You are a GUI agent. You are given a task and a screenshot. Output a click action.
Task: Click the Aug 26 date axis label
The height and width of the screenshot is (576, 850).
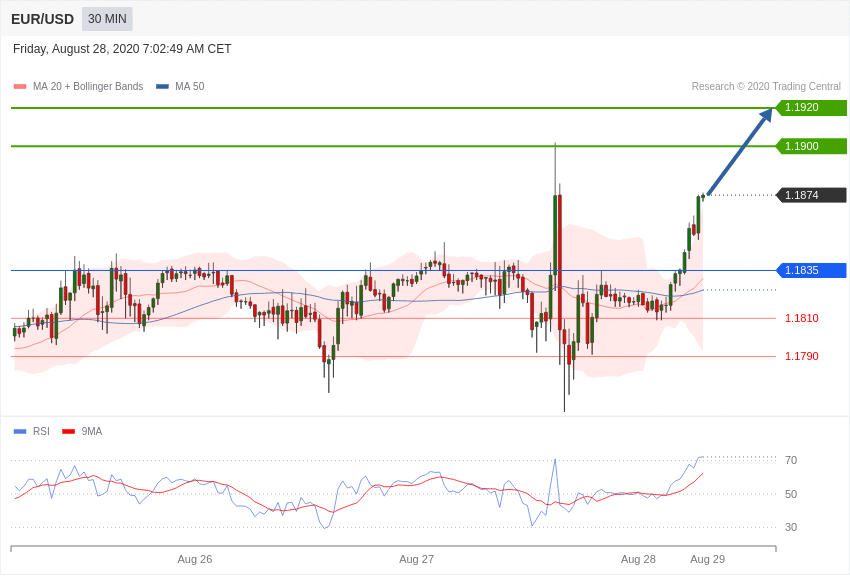[195, 559]
